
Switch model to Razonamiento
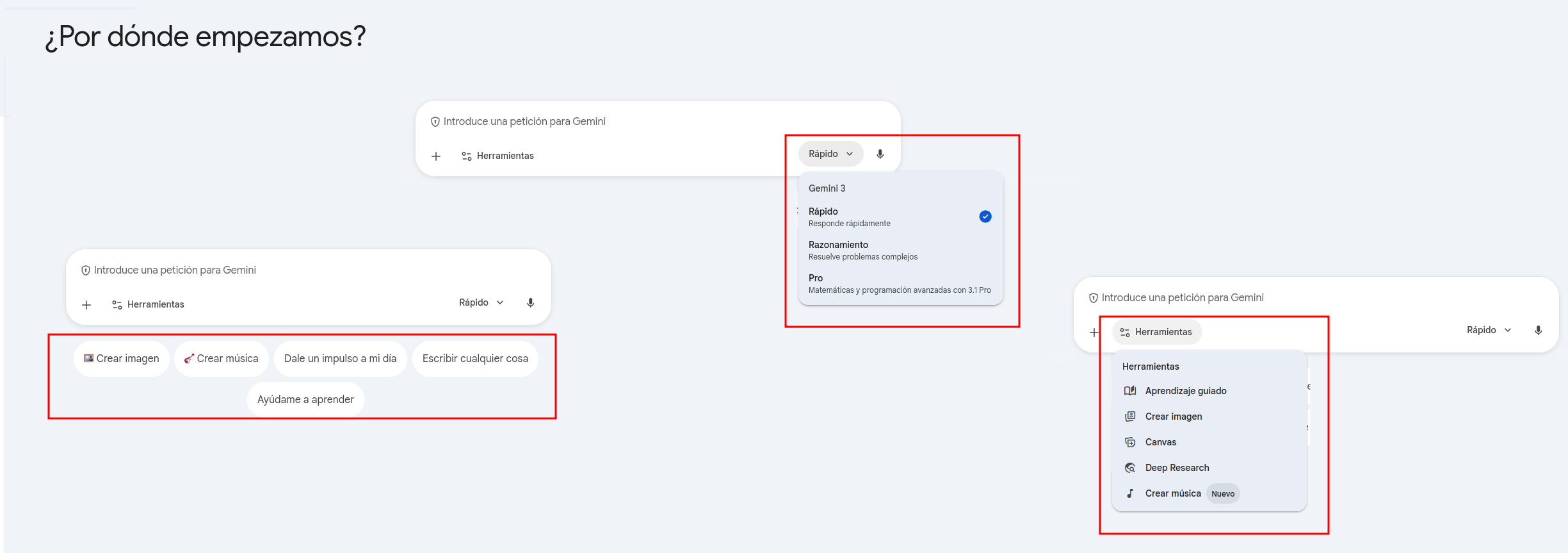coord(900,250)
